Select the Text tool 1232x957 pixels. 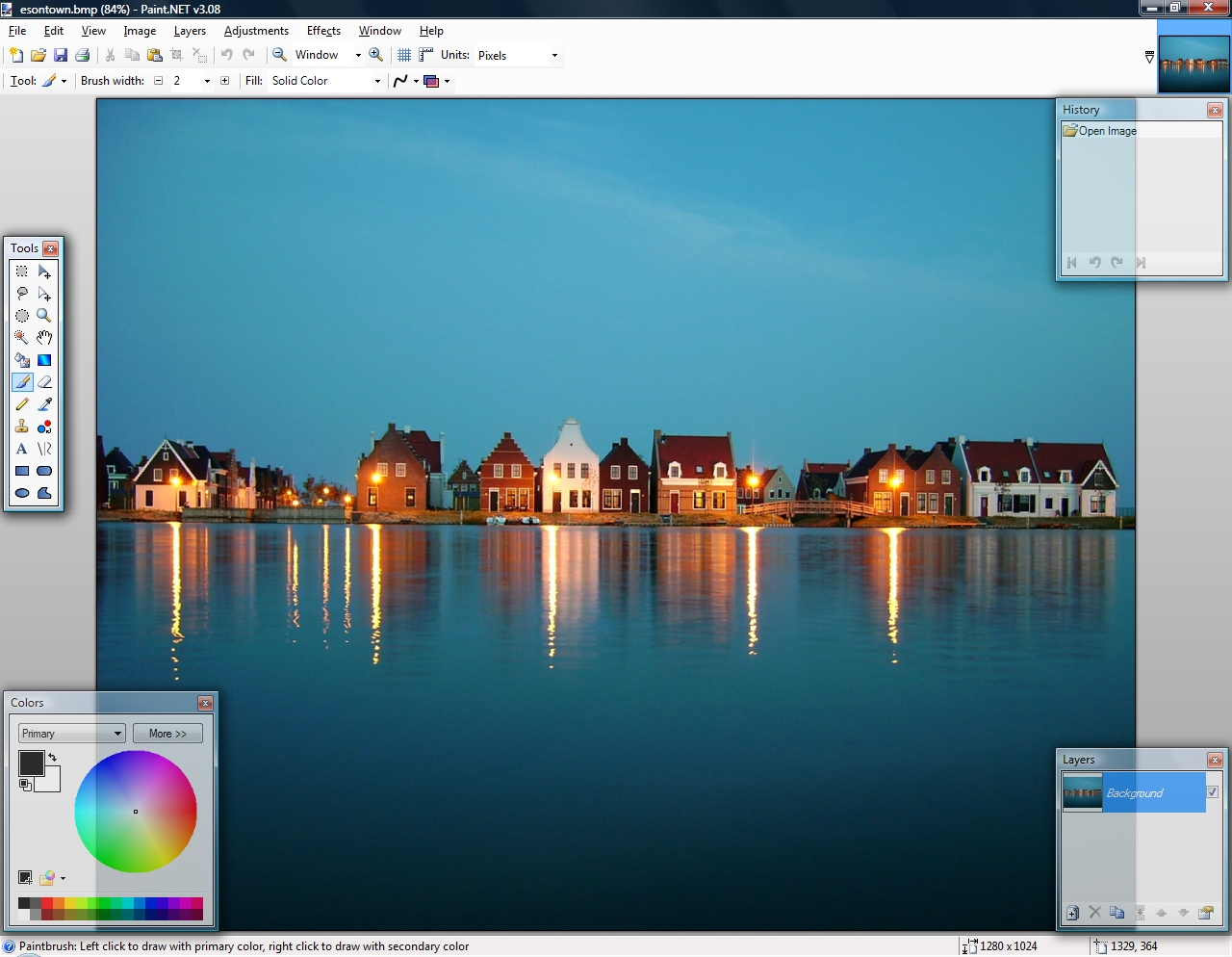point(21,449)
